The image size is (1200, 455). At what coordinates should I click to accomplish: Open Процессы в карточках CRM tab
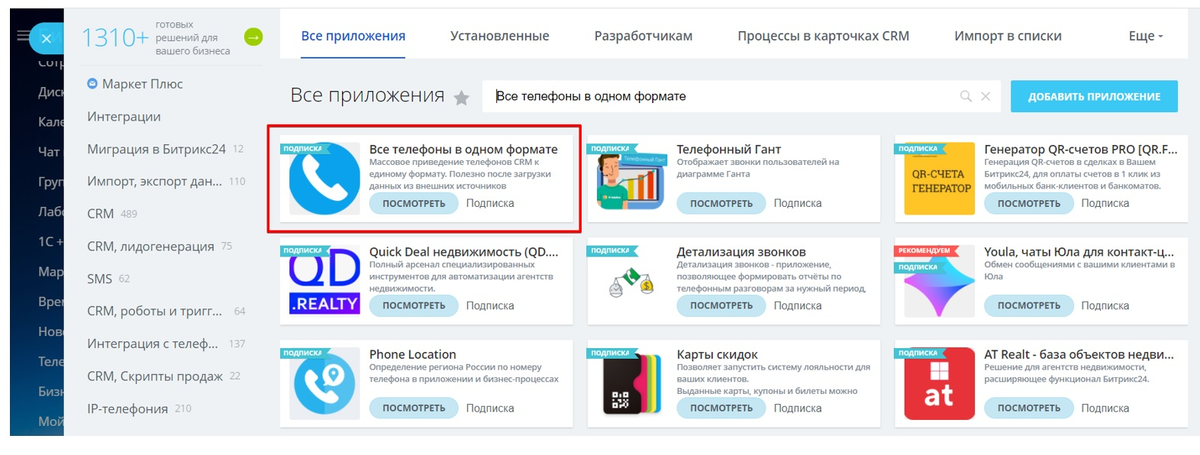click(823, 36)
